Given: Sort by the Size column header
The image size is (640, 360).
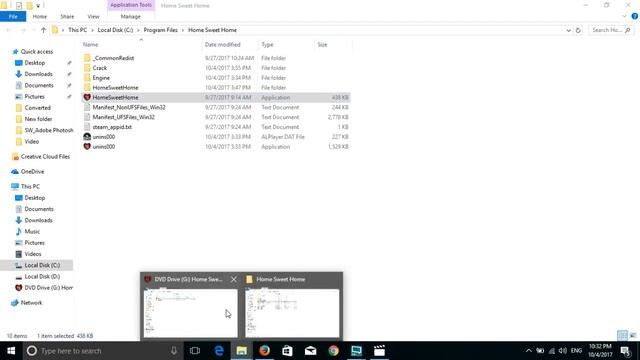Looking at the screenshot, I should (x=322, y=44).
